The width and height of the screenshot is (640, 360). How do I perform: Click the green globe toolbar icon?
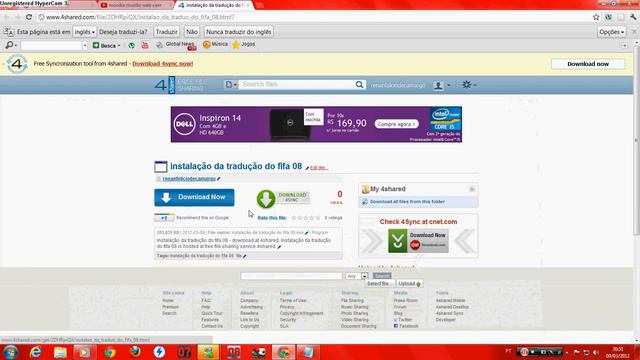pos(131,45)
